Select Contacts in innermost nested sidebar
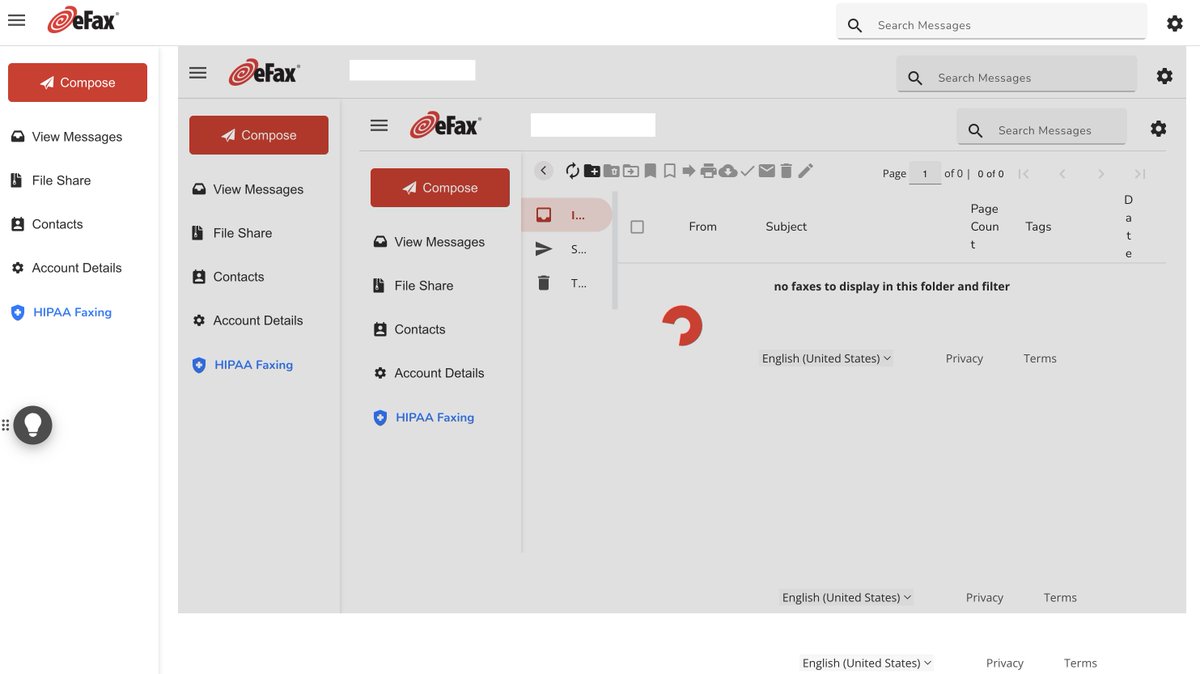The width and height of the screenshot is (1200, 674). pyautogui.click(x=408, y=329)
